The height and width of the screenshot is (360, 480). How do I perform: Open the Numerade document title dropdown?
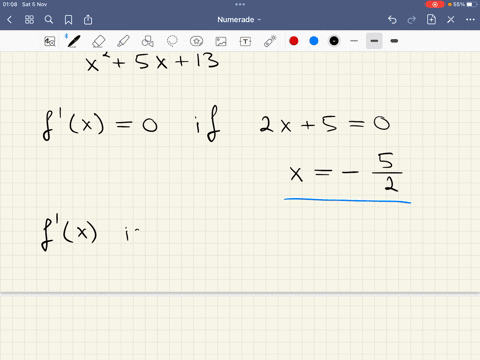(x=239, y=20)
